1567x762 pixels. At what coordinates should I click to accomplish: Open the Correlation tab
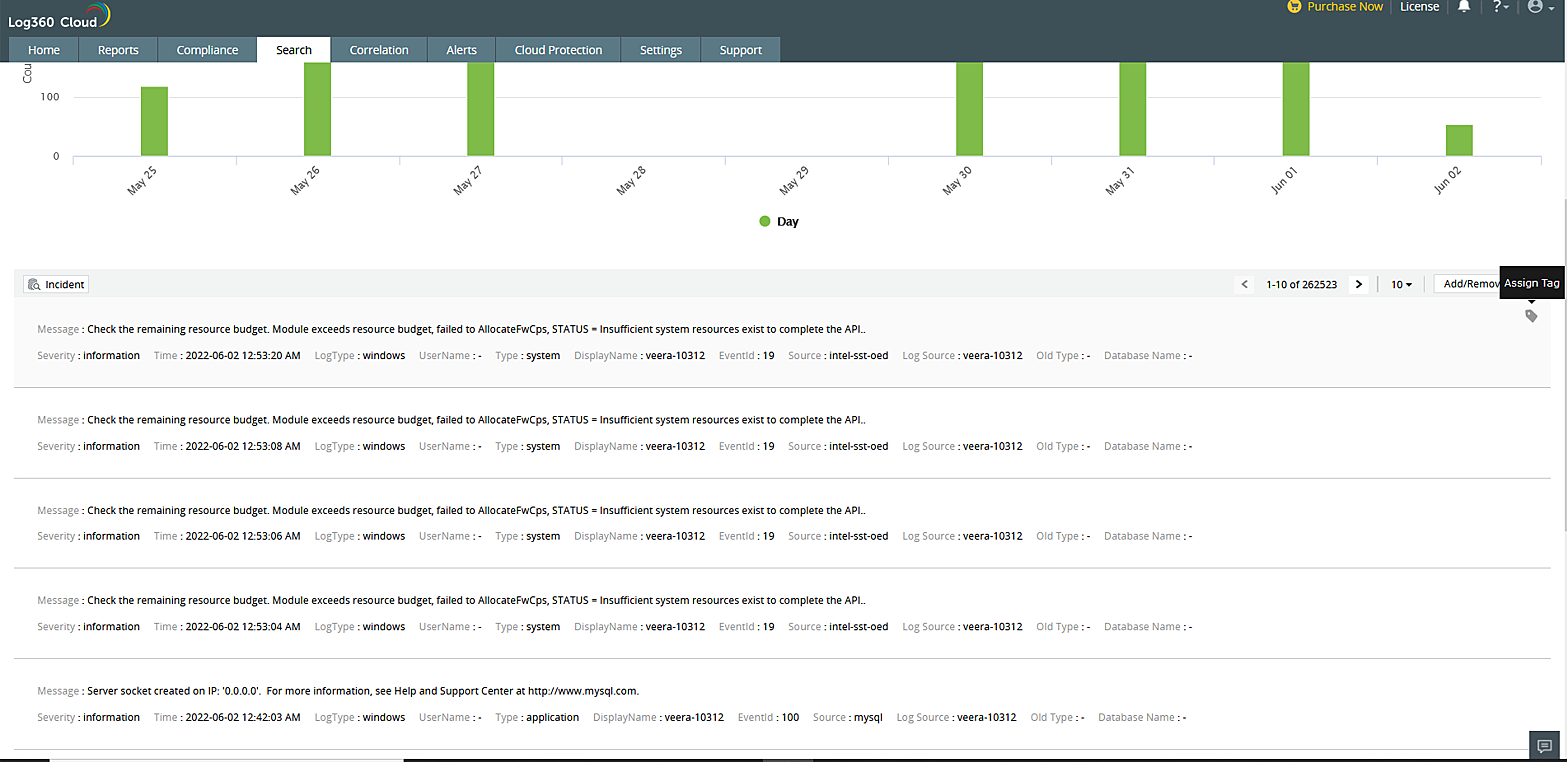point(379,50)
